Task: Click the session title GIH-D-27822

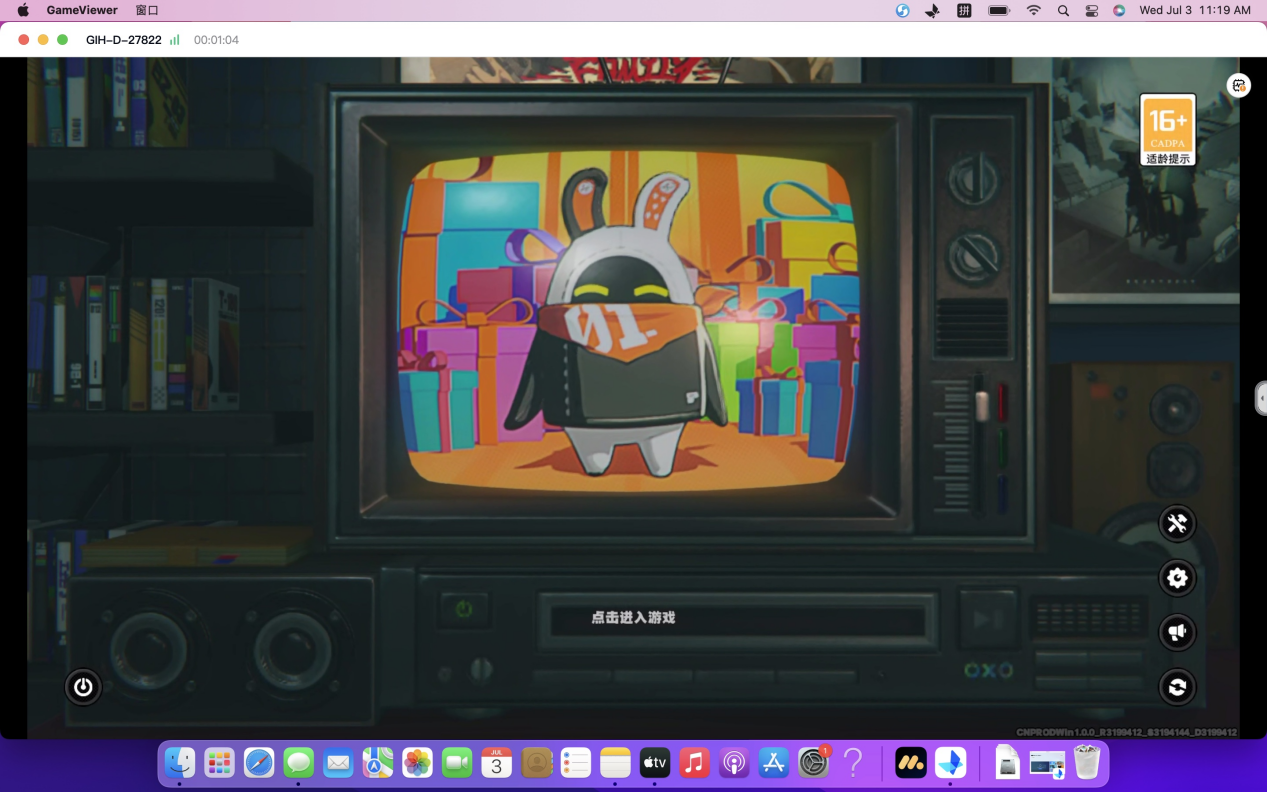Action: click(x=124, y=40)
